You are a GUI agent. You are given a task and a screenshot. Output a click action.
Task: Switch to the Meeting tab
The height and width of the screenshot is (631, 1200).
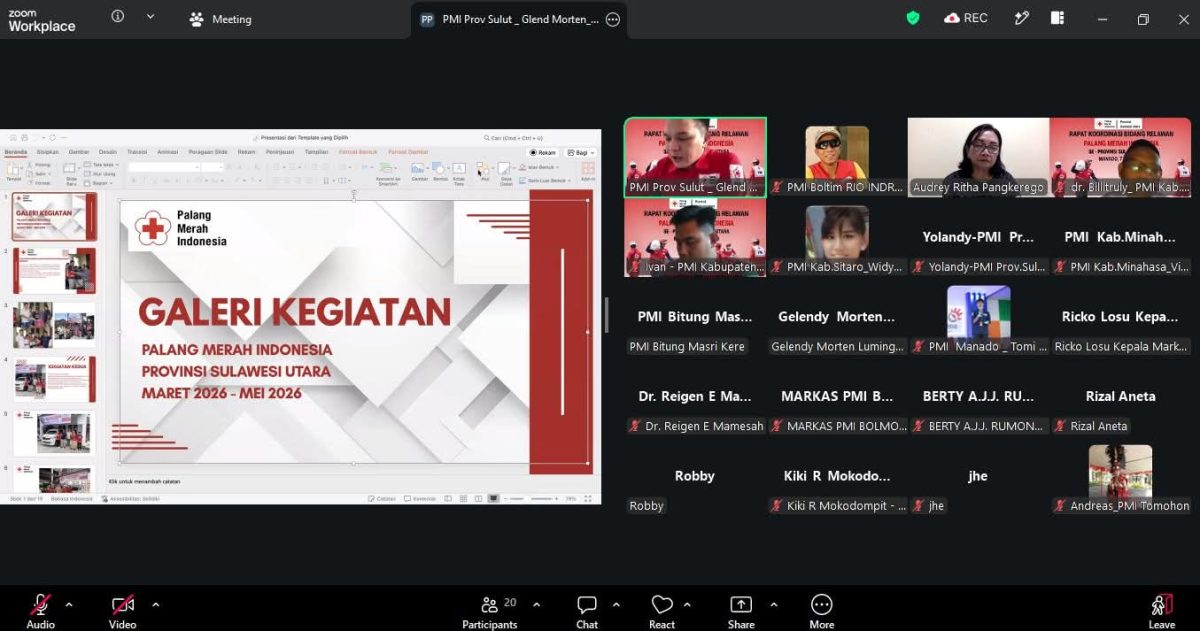pyautogui.click(x=221, y=19)
